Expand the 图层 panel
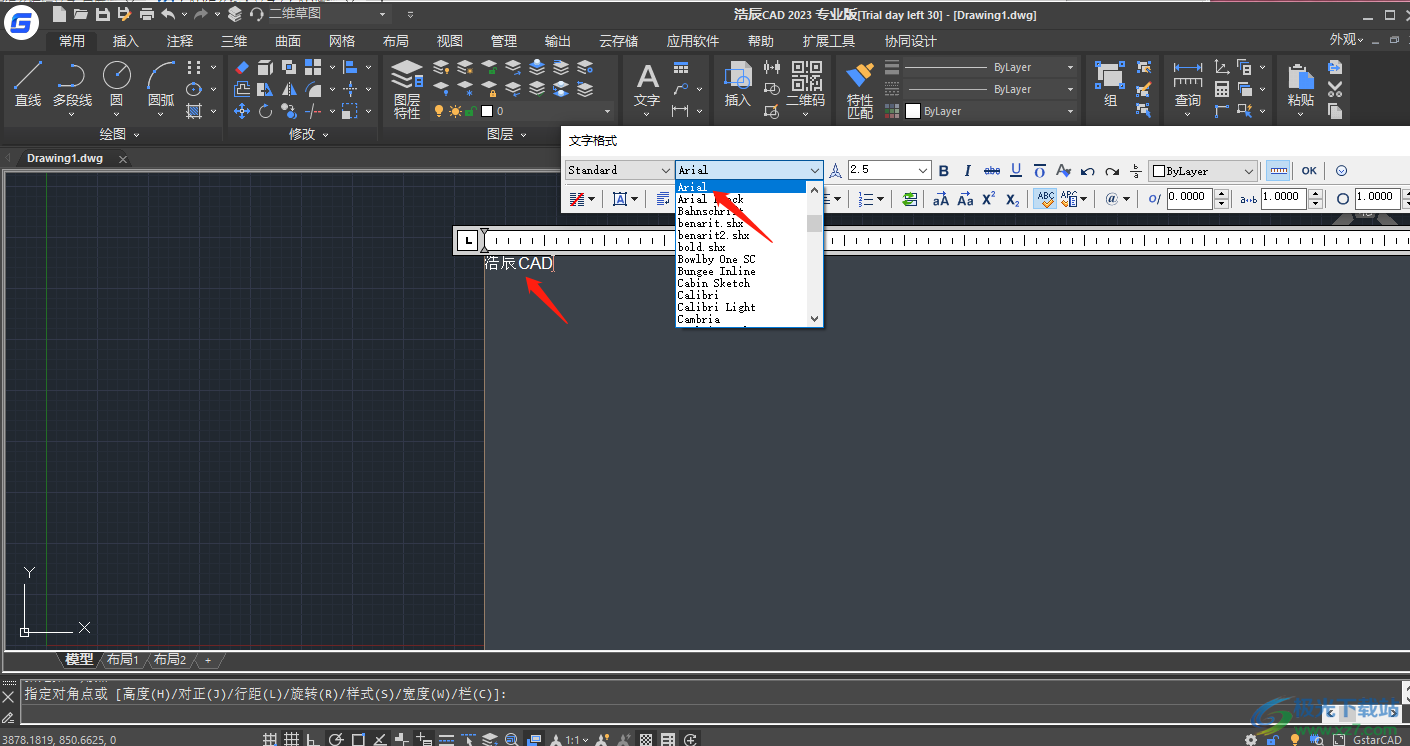Screen dimensions: 1410x746 coord(507,134)
